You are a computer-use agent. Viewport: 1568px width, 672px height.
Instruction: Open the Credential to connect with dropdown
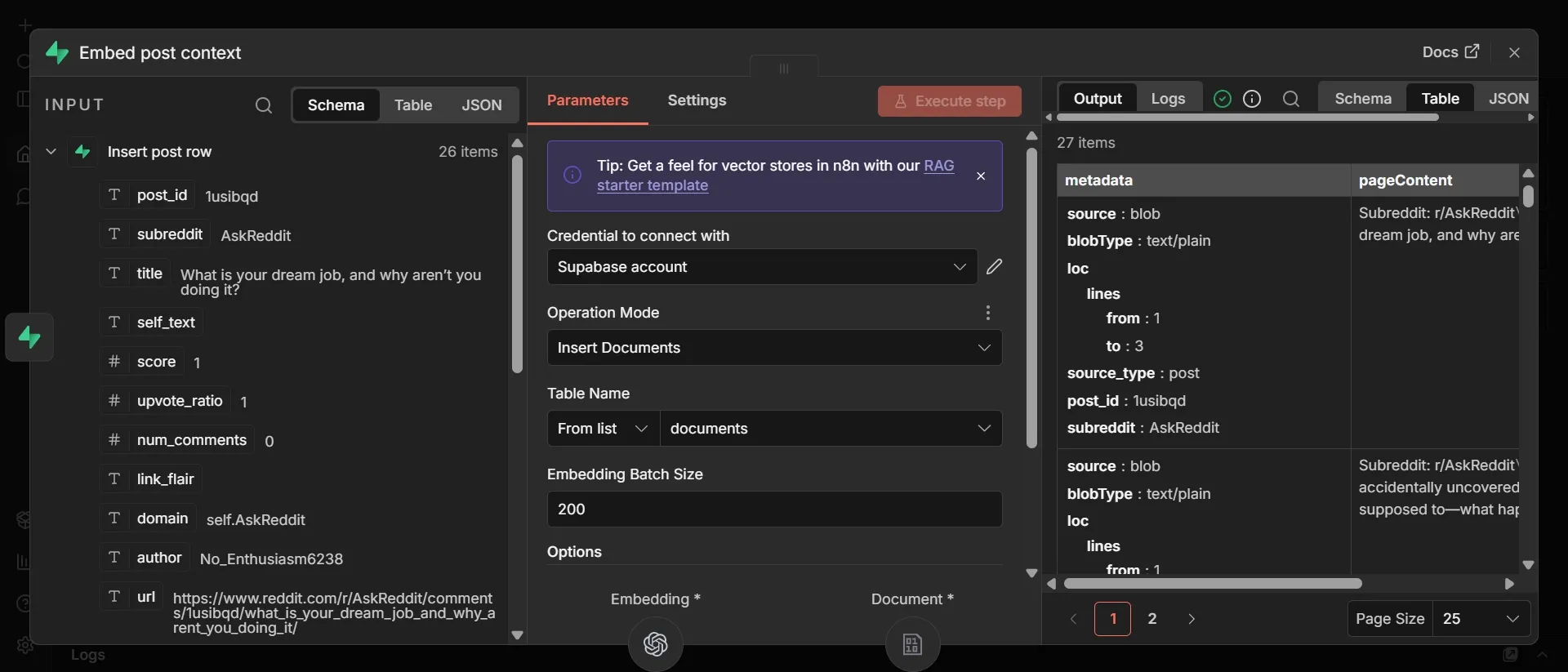coord(762,267)
